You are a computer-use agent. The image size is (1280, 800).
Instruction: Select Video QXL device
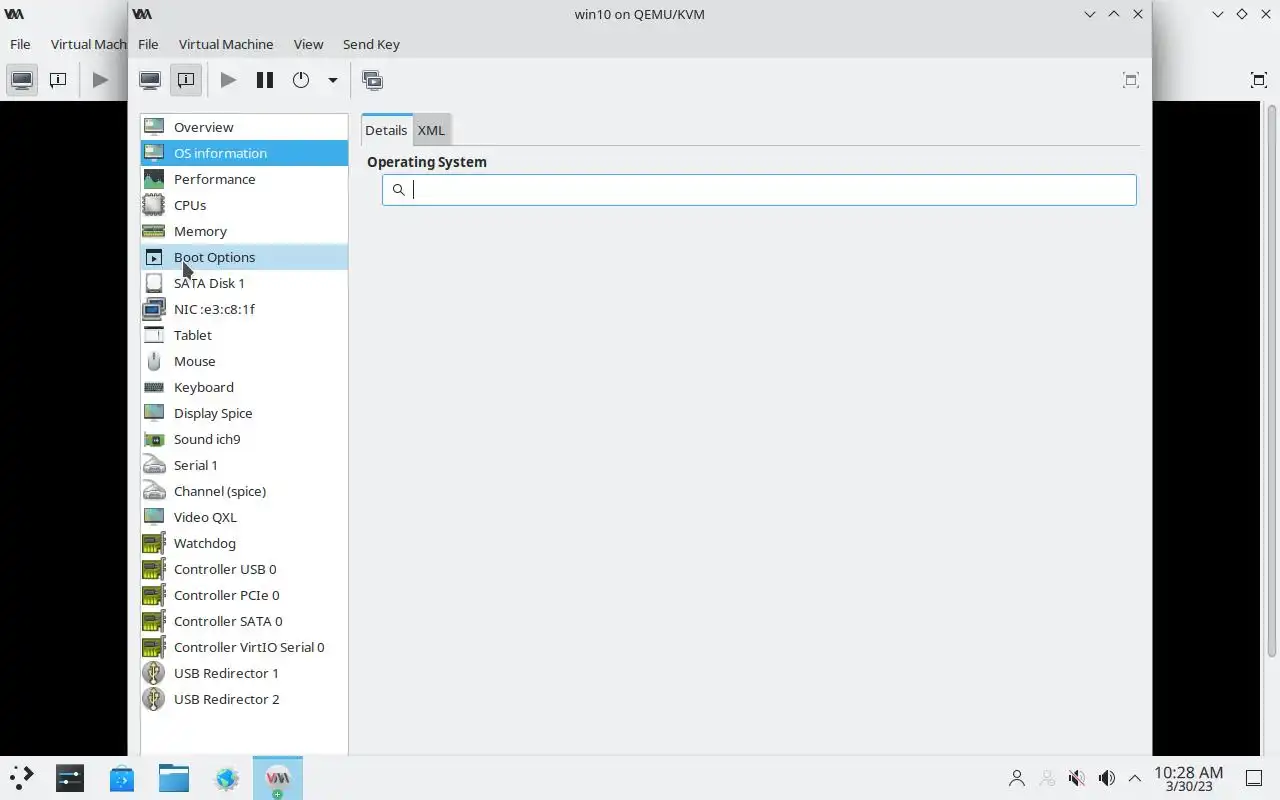(244, 517)
